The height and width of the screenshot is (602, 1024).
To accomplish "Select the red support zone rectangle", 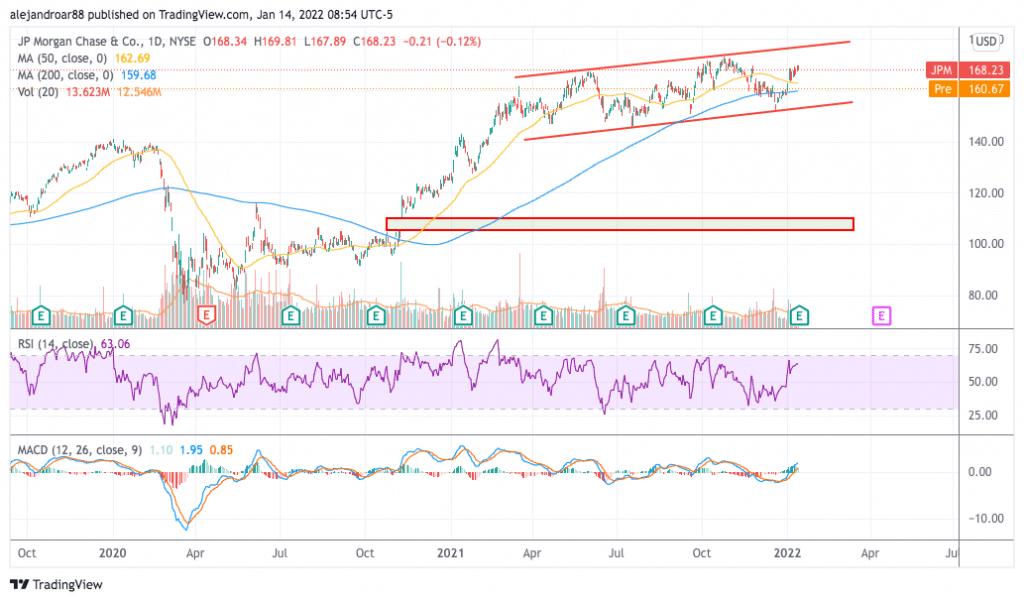I will tap(620, 224).
